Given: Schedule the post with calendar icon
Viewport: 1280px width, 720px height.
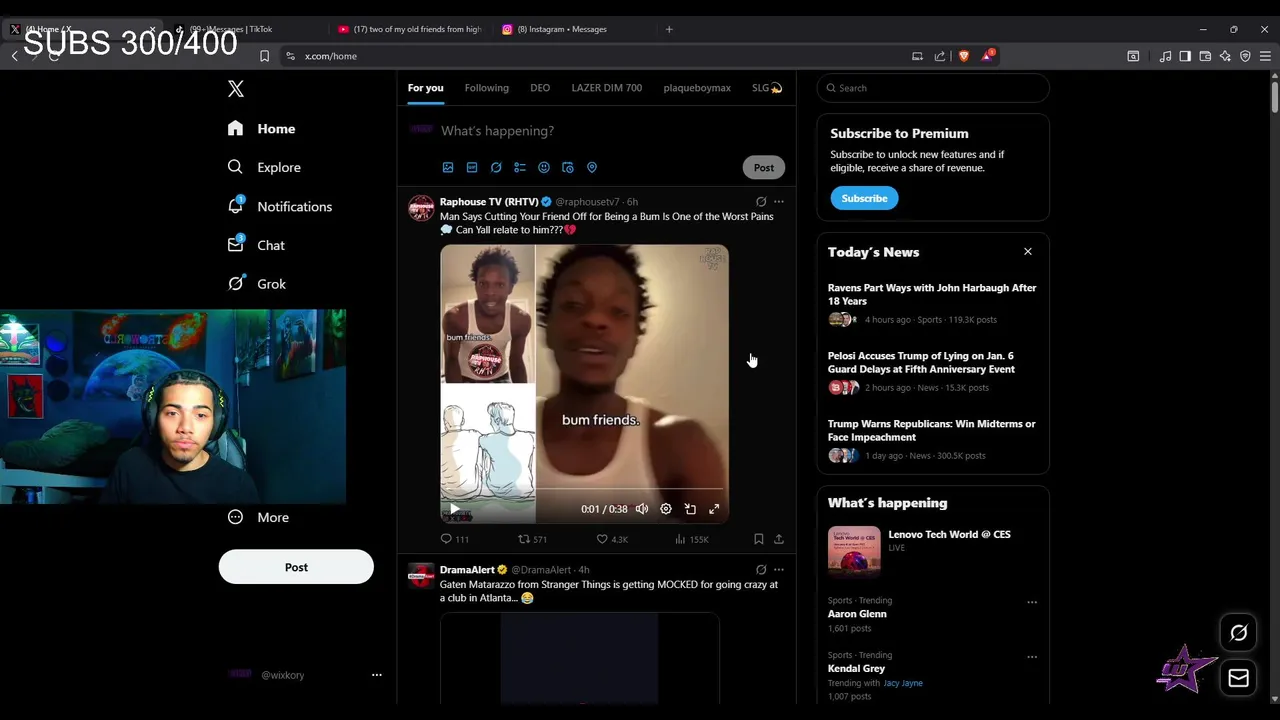Looking at the screenshot, I should [568, 168].
